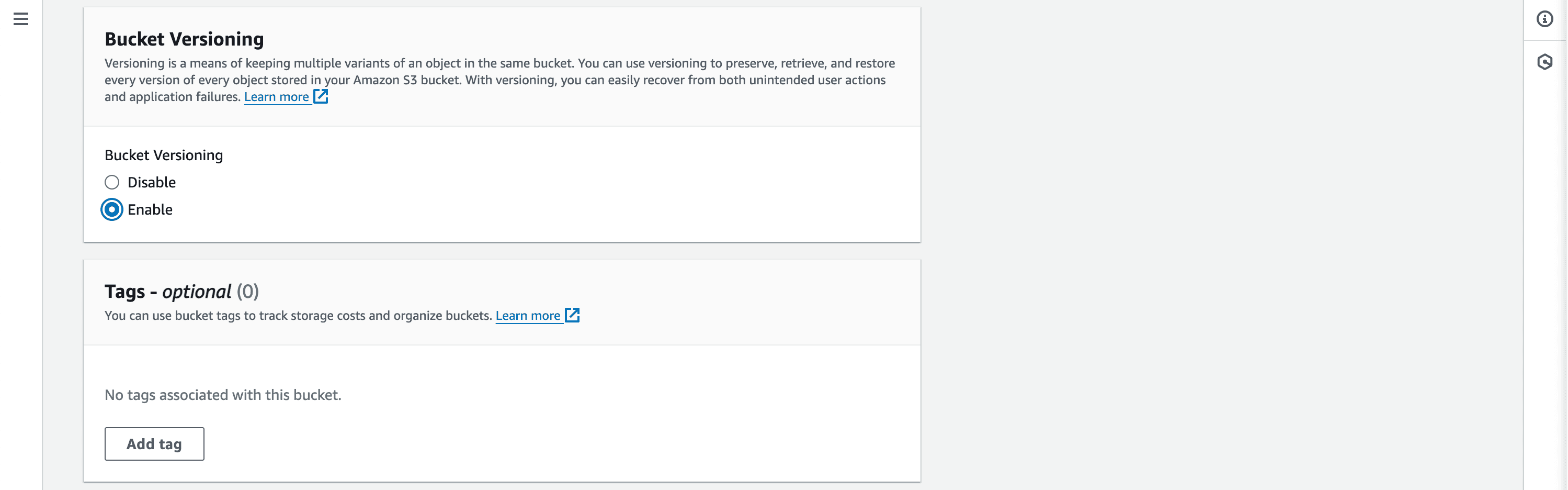Screen dimensions: 1568x490
Task: Click the bucket tags description sentence
Action: point(298,316)
